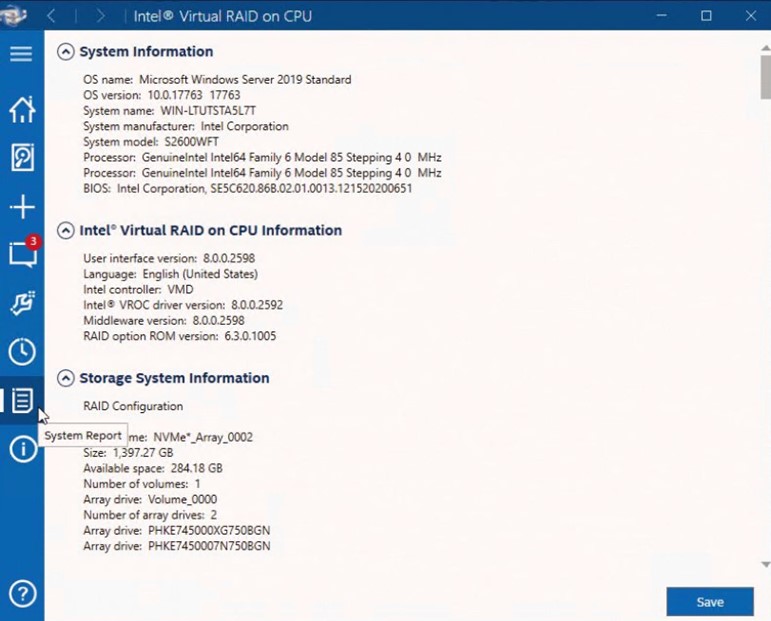771x621 pixels.
Task: Collapse the System Information section
Action: pyautogui.click(x=65, y=52)
